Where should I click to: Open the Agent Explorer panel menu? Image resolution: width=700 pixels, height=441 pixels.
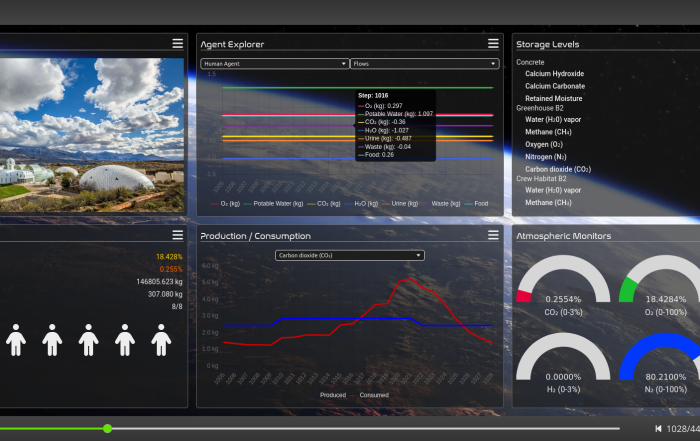[x=493, y=44]
